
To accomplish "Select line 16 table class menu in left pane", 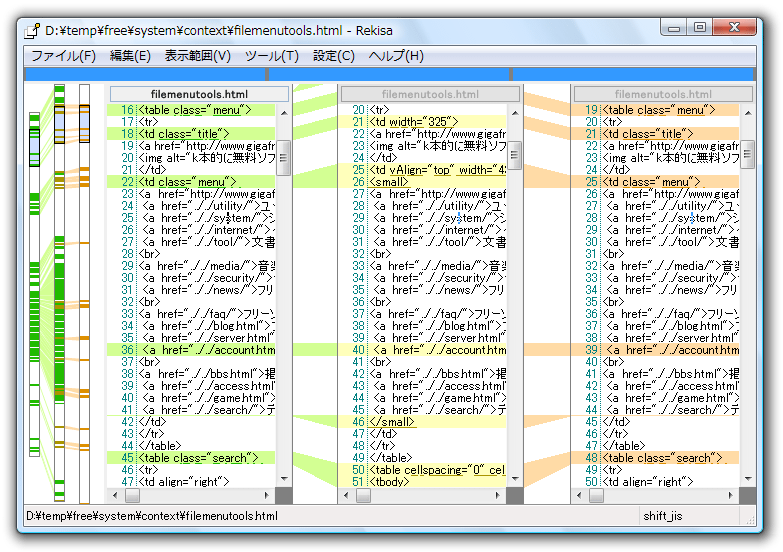I will coord(191,110).
